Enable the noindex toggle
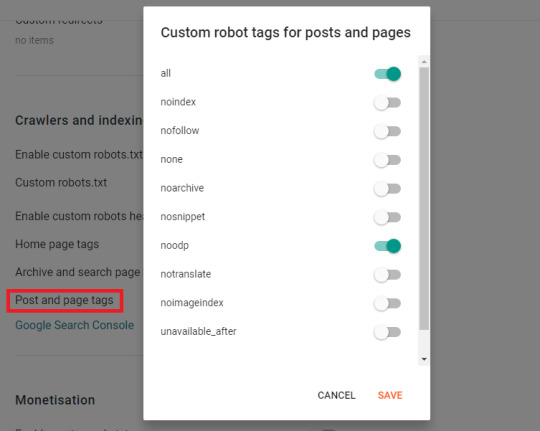 click(x=387, y=103)
